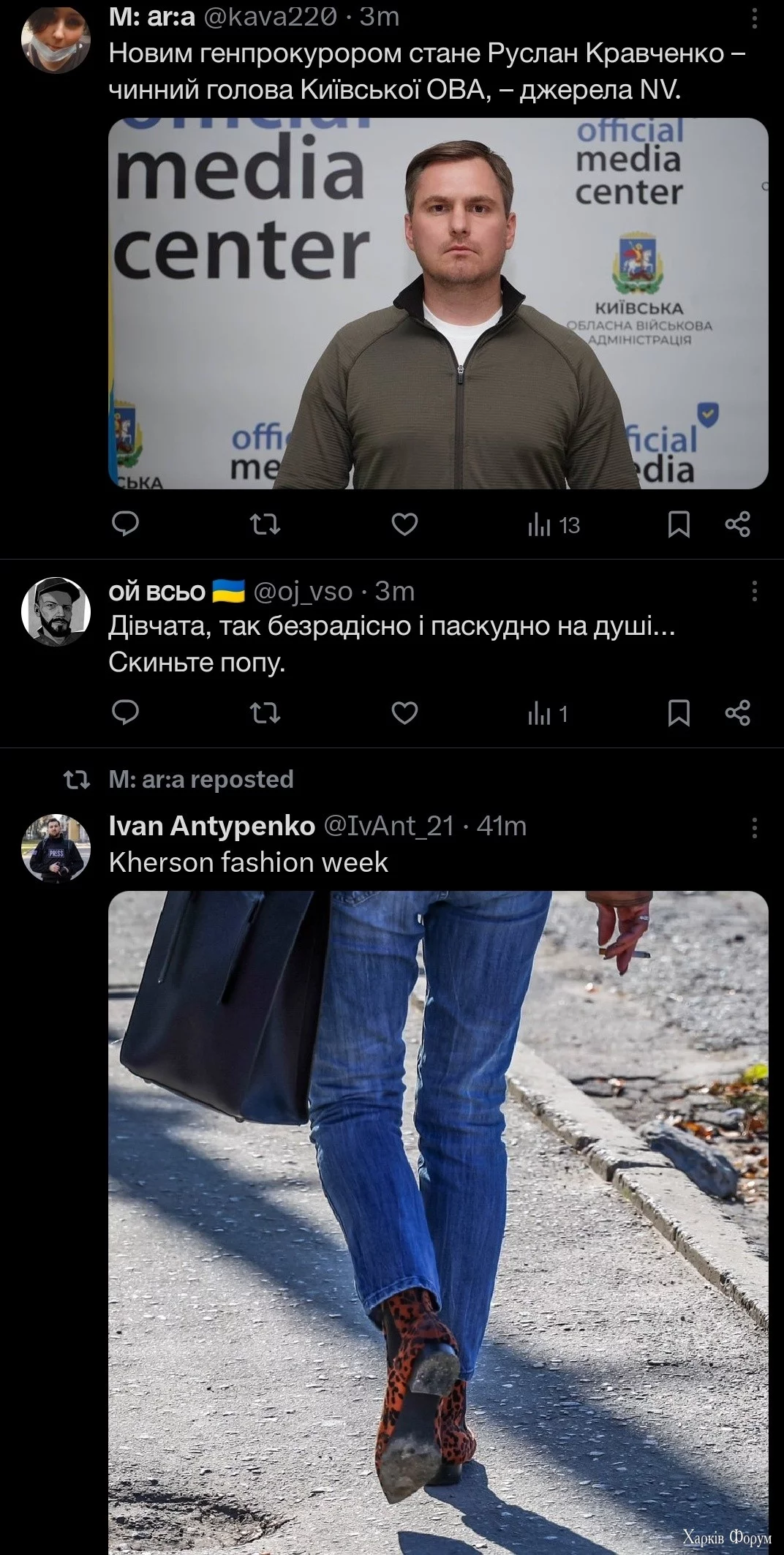Open the @oj_vso profile handle
784x1555 pixels.
303,591
